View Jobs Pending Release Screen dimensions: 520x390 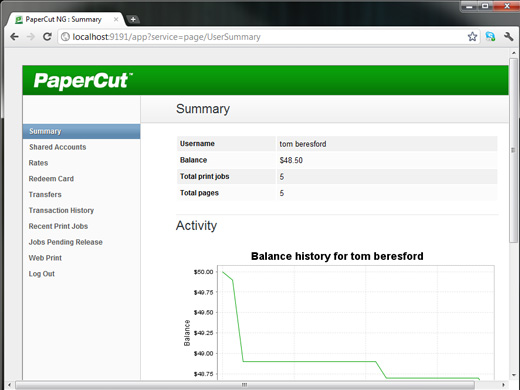click(66, 242)
